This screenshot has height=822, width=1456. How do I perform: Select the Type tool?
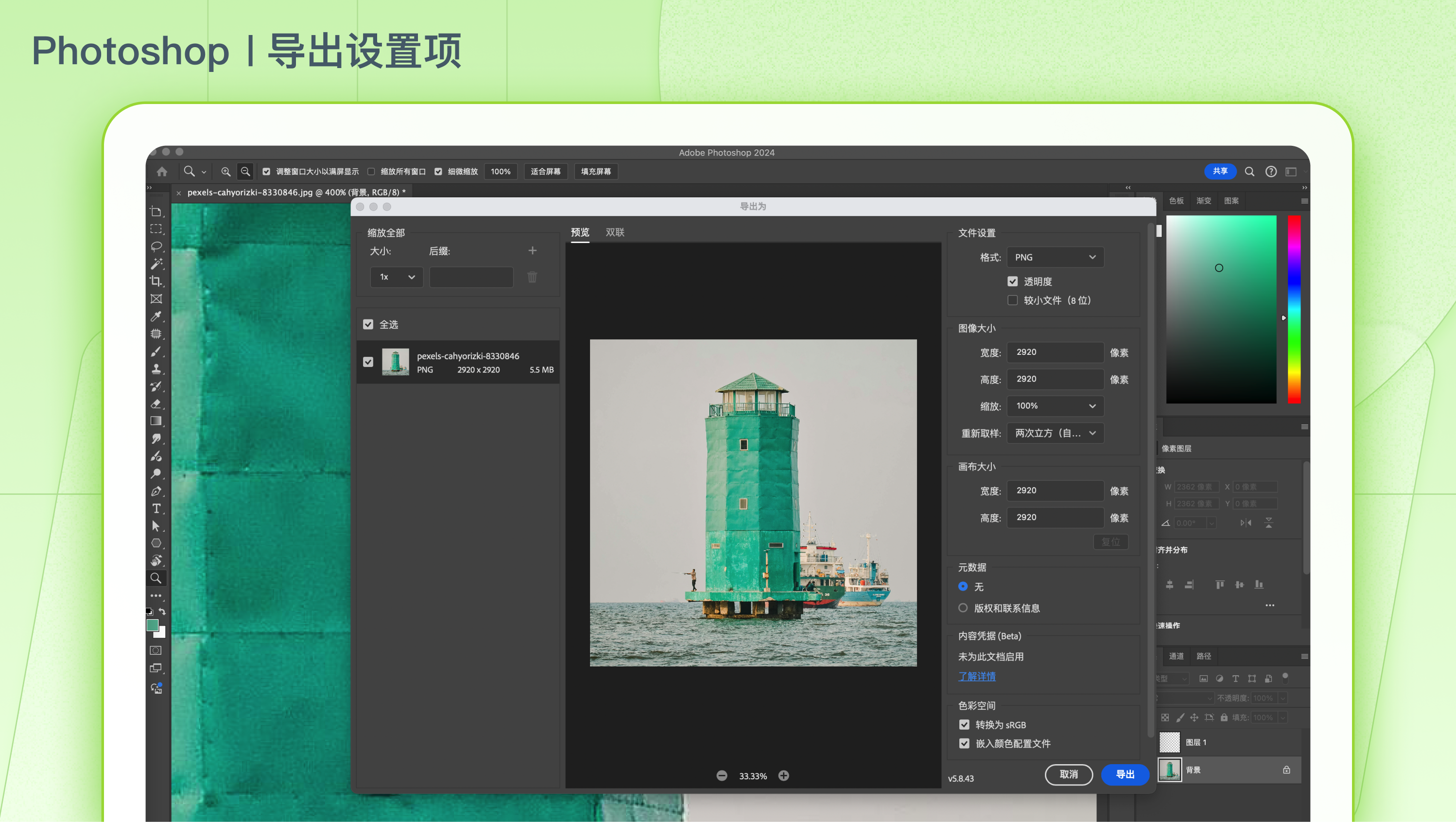pos(156,509)
